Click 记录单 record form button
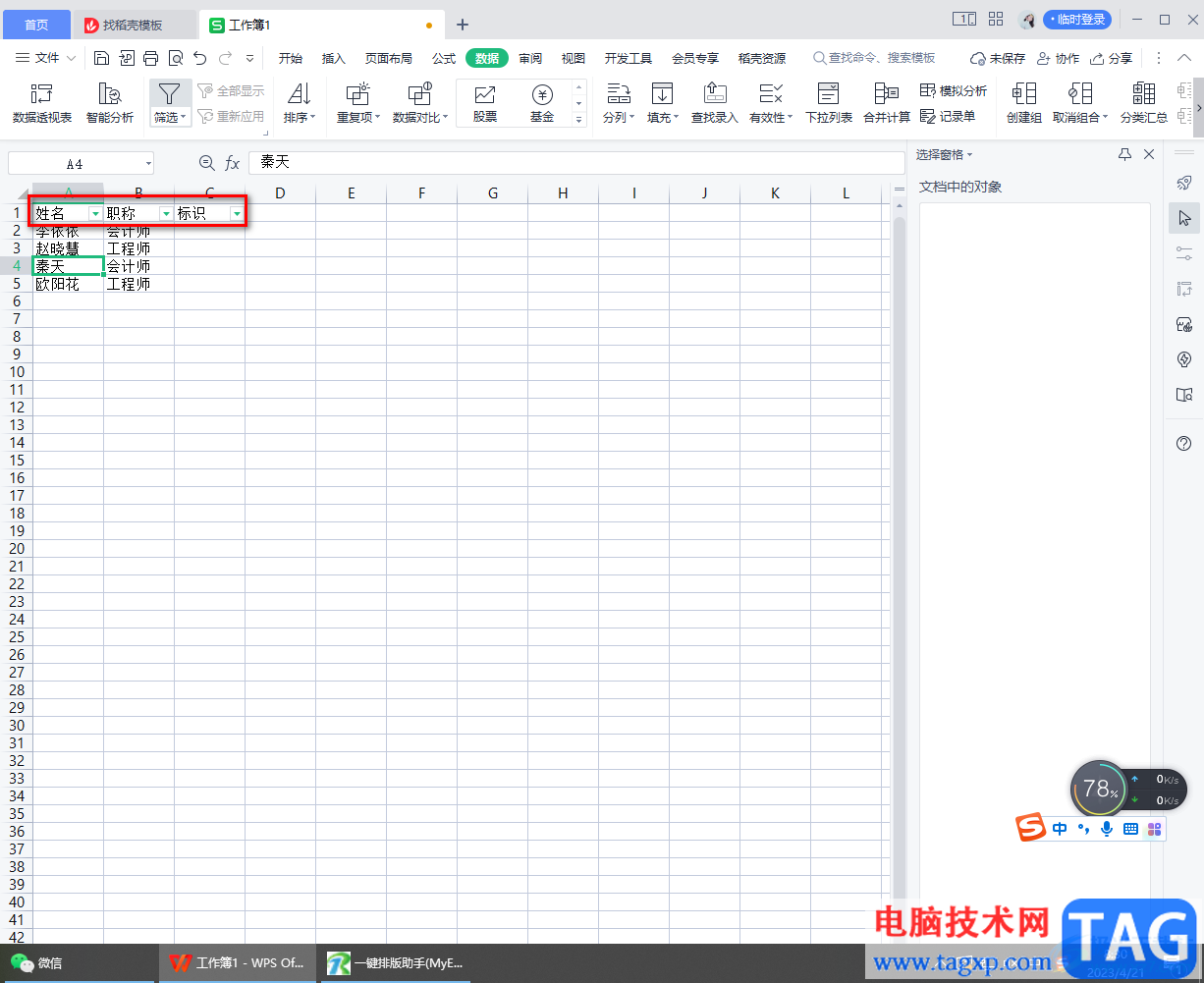Viewport: 1204px width, 983px height. tap(948, 116)
